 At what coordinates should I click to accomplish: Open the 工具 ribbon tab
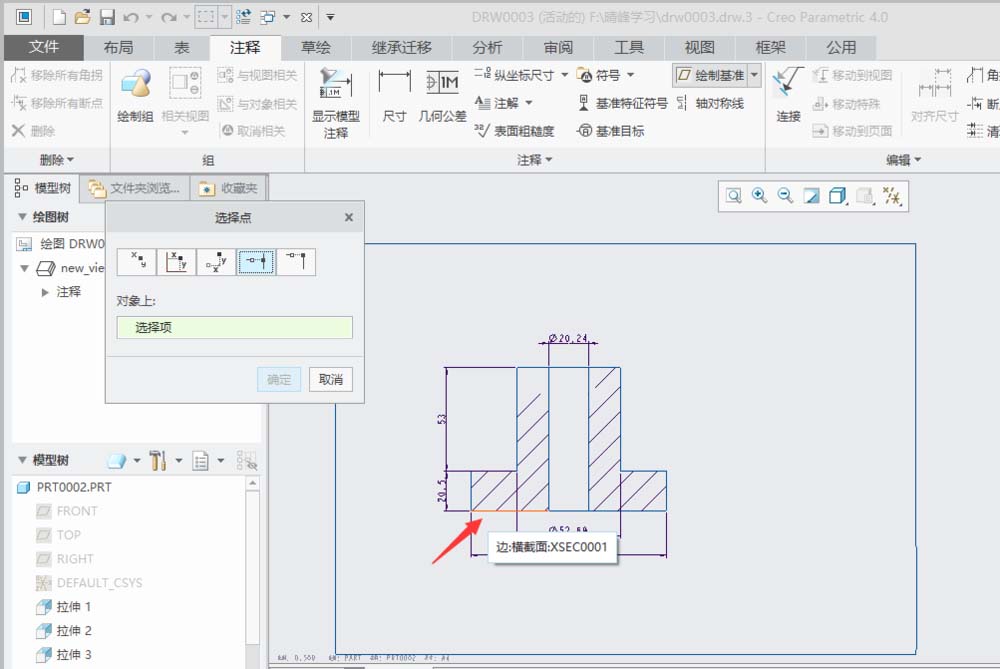629,47
